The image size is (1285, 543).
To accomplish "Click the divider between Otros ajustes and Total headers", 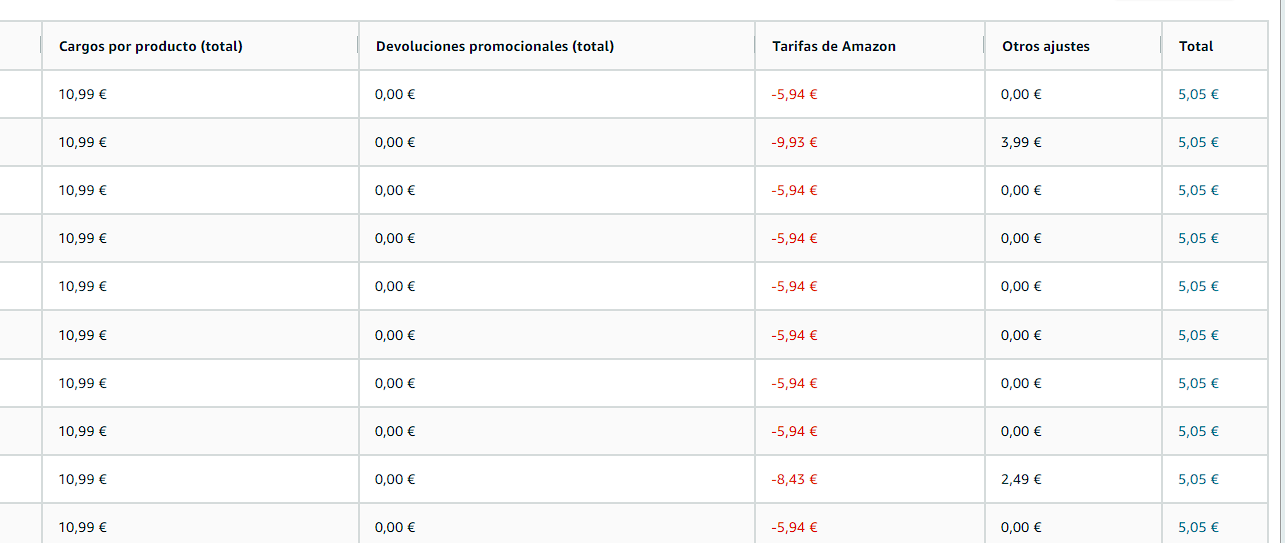I will 1161,45.
